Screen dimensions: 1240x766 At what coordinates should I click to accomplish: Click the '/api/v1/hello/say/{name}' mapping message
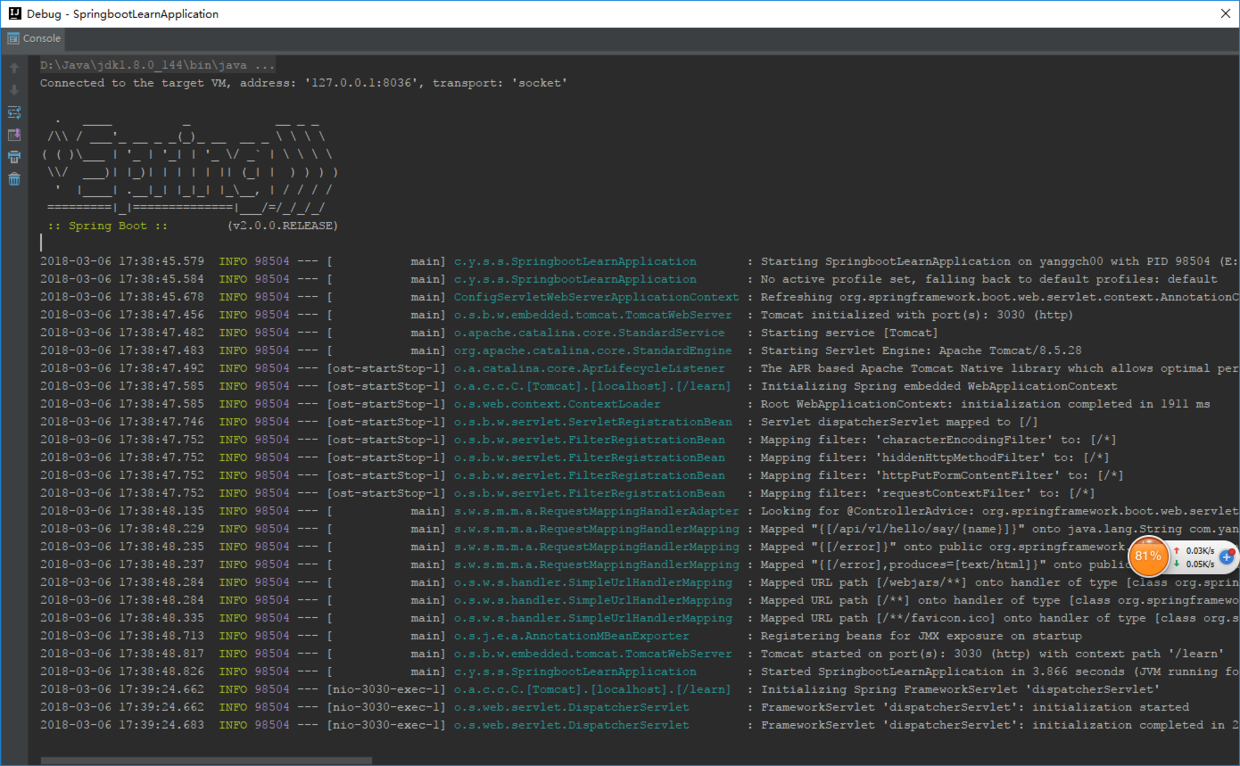click(1000, 529)
